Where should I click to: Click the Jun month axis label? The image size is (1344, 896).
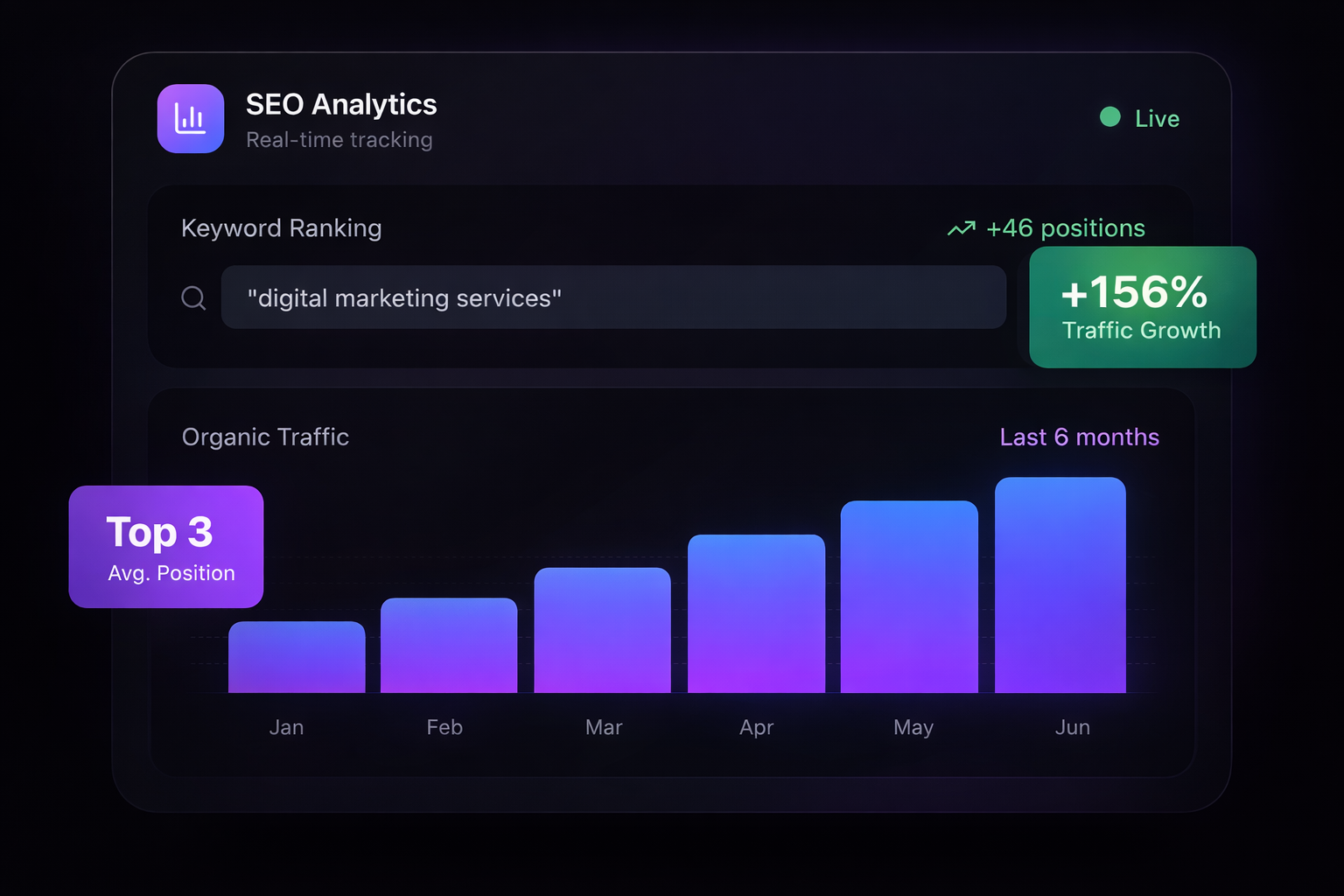1072,728
